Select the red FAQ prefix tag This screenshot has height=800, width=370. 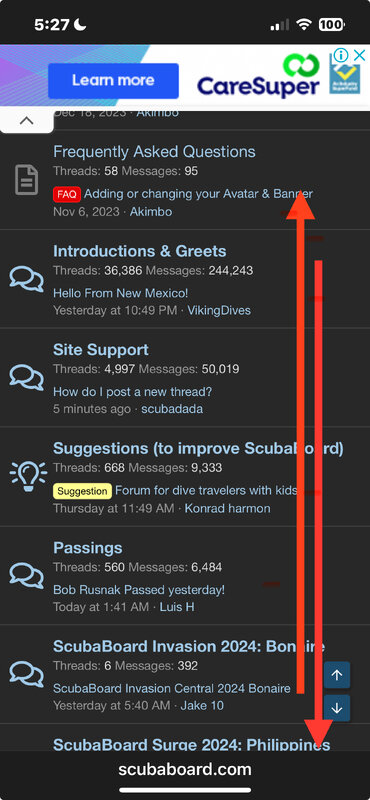pos(67,194)
